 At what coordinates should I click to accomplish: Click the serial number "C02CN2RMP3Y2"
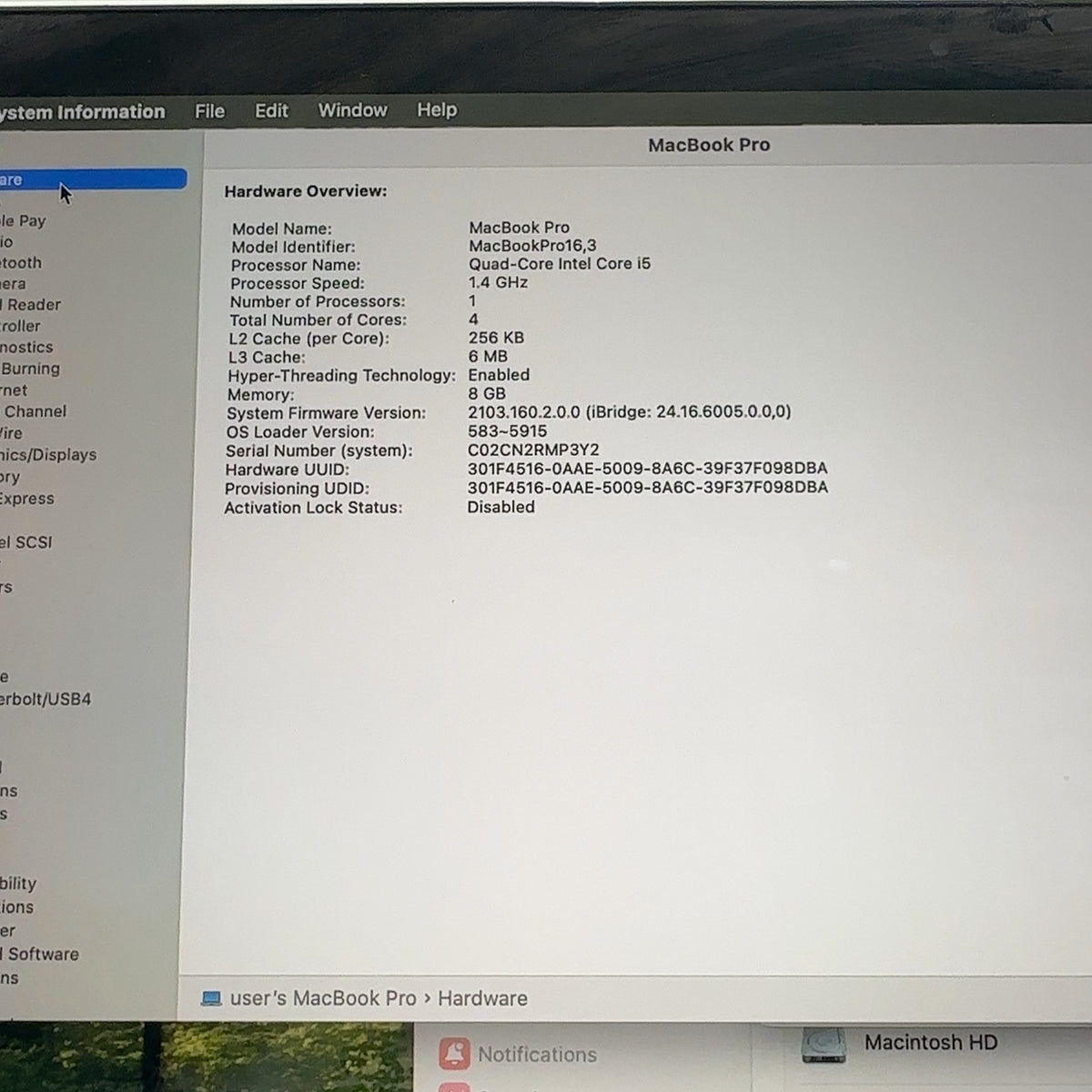[x=533, y=450]
